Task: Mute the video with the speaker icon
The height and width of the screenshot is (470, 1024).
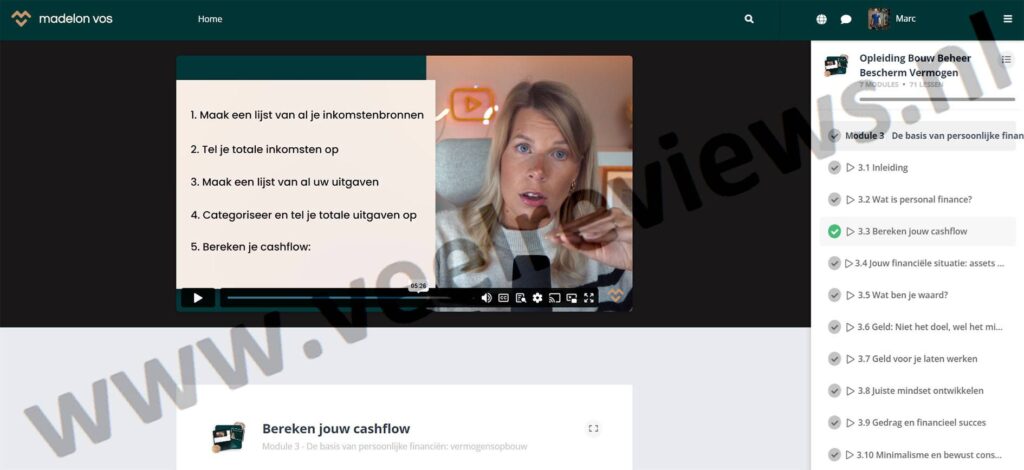Action: click(x=486, y=298)
